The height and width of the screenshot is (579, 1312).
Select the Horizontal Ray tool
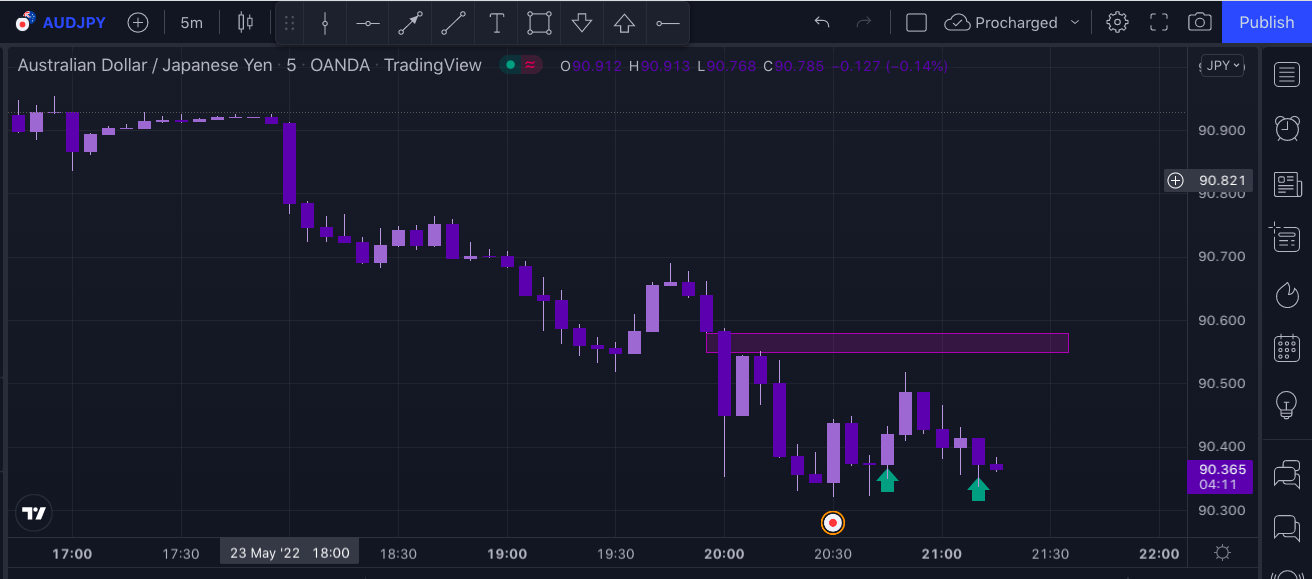pyautogui.click(x=668, y=22)
